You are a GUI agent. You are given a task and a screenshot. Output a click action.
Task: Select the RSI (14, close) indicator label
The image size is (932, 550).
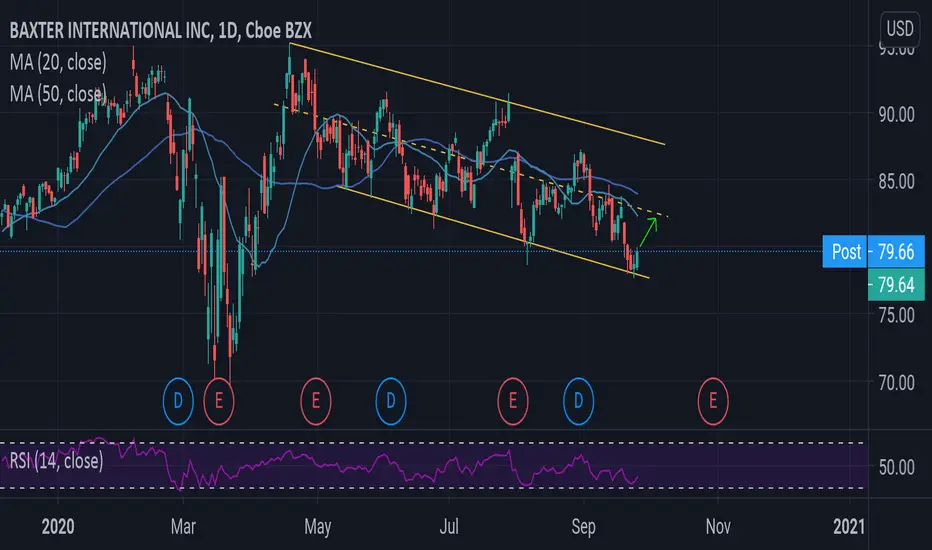(x=56, y=461)
